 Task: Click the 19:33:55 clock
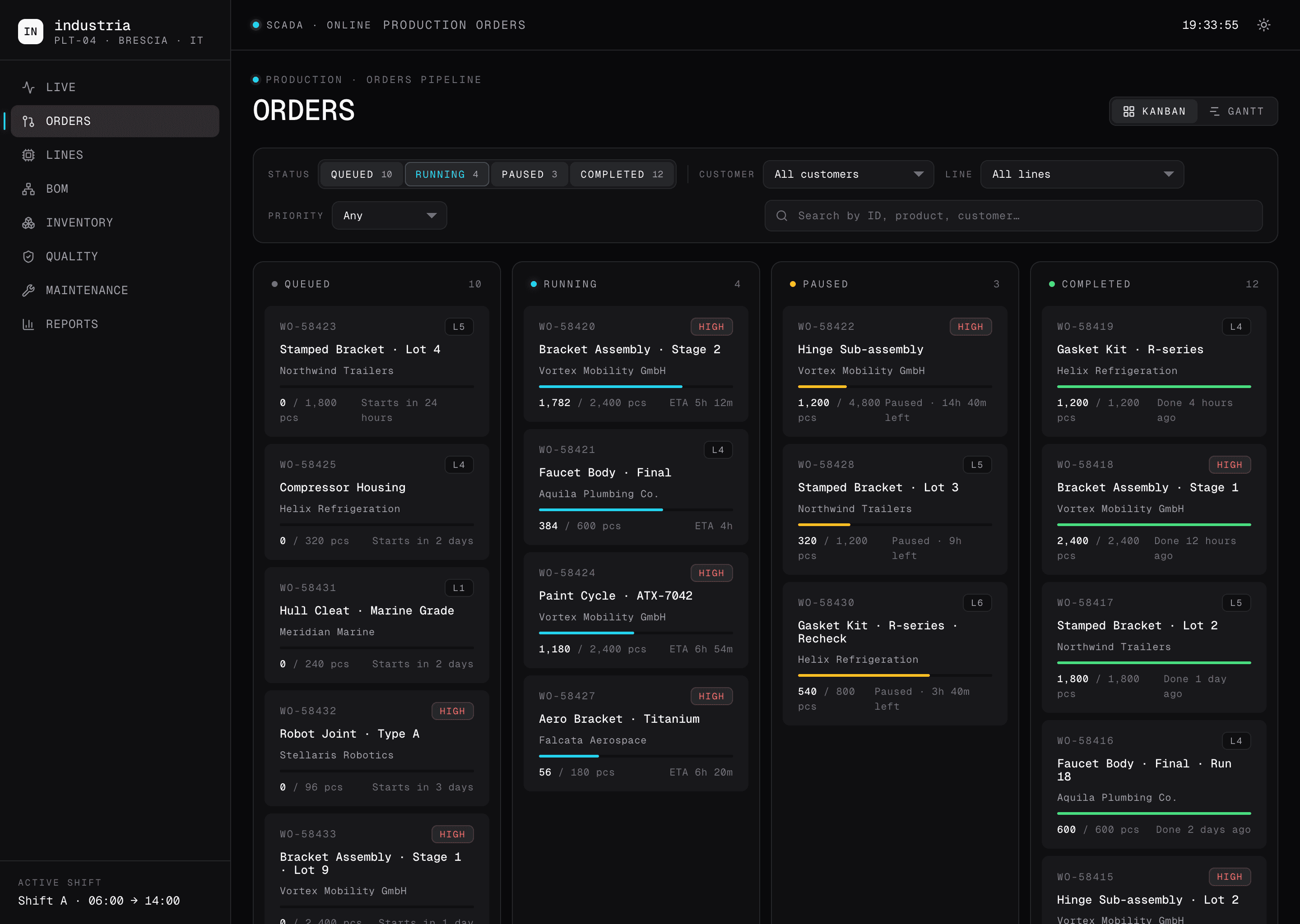pyautogui.click(x=1210, y=25)
